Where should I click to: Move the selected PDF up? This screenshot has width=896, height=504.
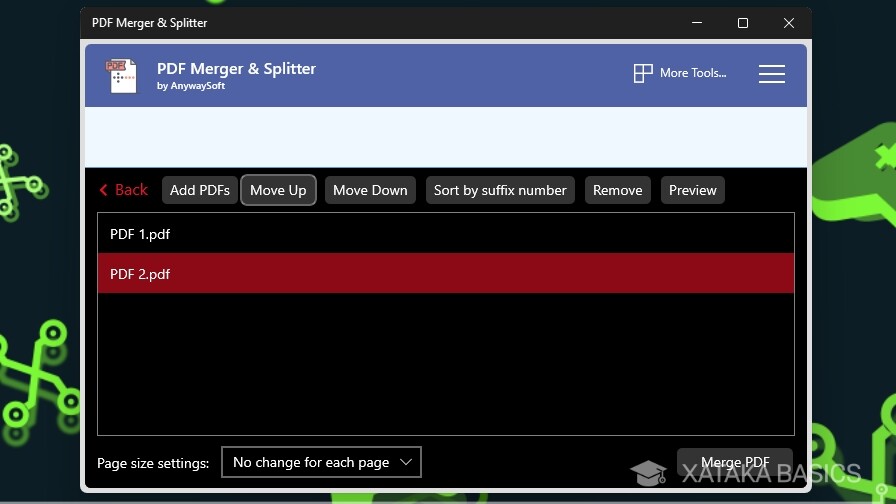278,190
